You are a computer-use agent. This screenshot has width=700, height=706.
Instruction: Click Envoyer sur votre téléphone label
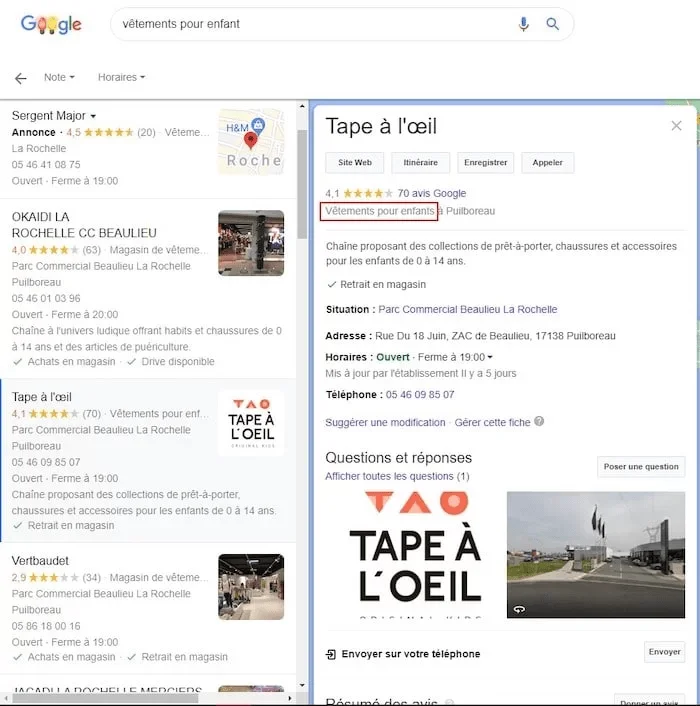(411, 654)
